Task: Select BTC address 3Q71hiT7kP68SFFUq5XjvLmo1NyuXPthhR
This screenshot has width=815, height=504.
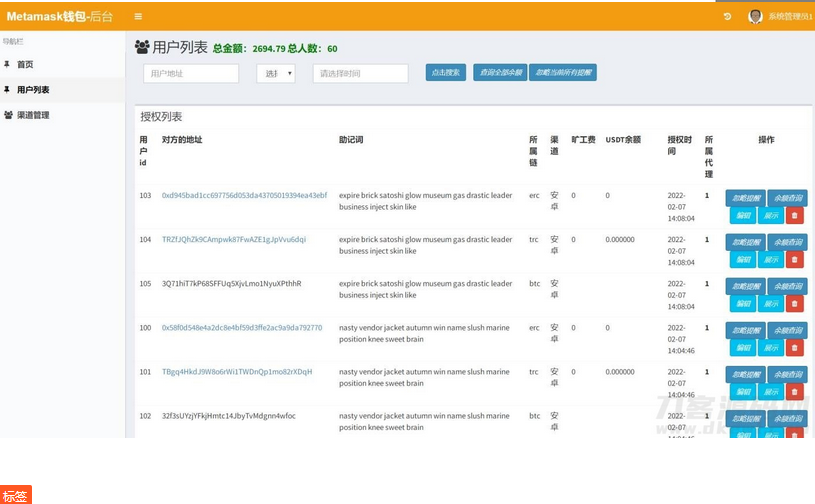Action: 231,284
